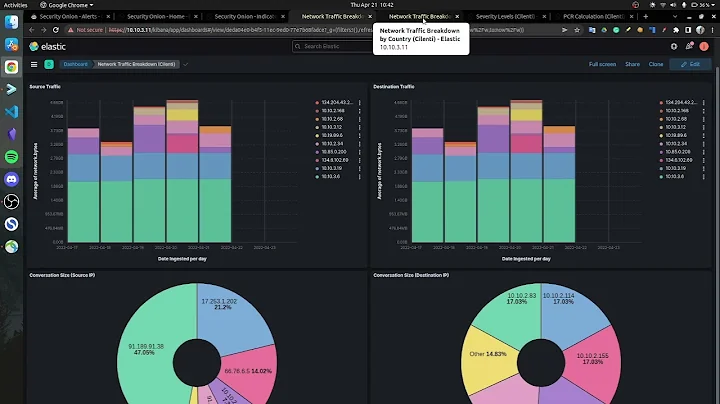Image resolution: width=720 pixels, height=404 pixels.
Task: Open legend options for 10.85.0.200 in Source Traffic
Action: pyautogui.click(x=360, y=152)
